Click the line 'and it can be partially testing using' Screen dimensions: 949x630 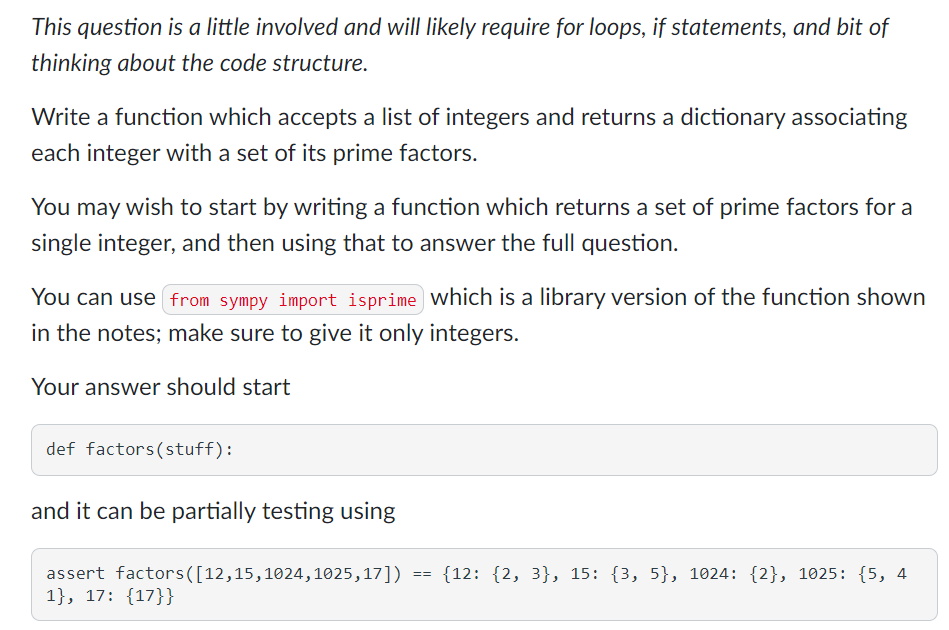point(213,511)
